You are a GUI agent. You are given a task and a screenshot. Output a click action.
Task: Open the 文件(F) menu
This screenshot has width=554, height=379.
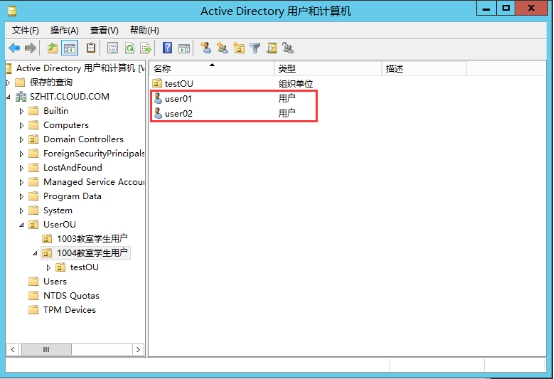(25, 30)
